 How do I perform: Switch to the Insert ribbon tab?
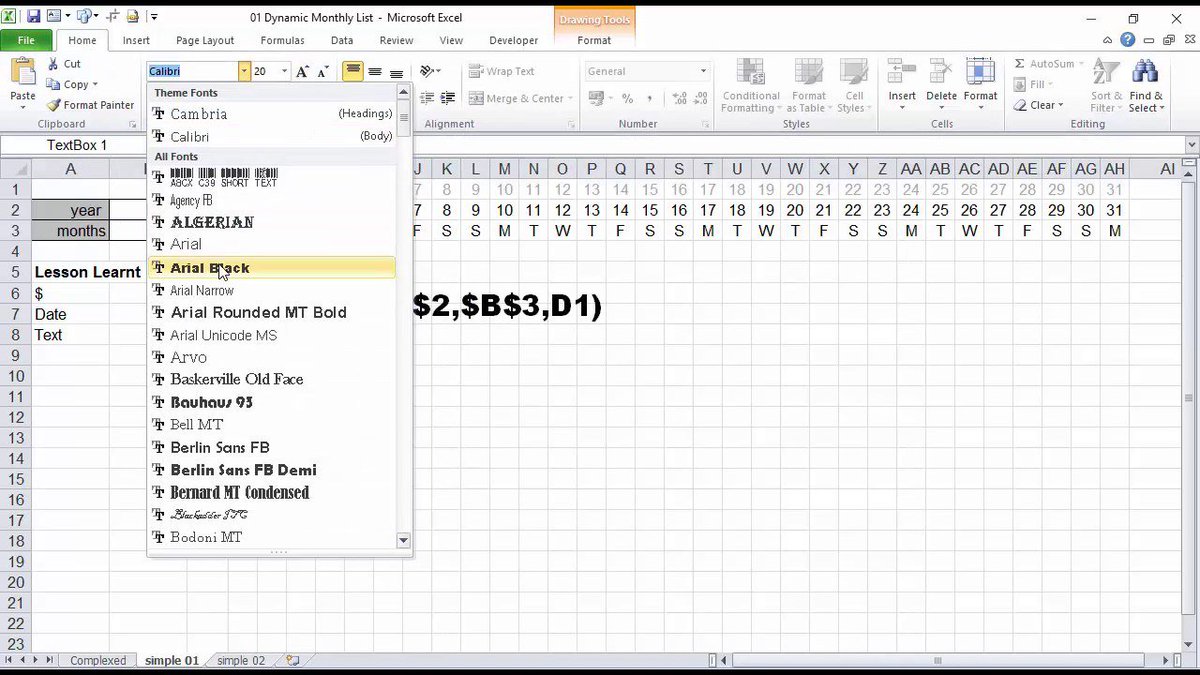coord(136,41)
